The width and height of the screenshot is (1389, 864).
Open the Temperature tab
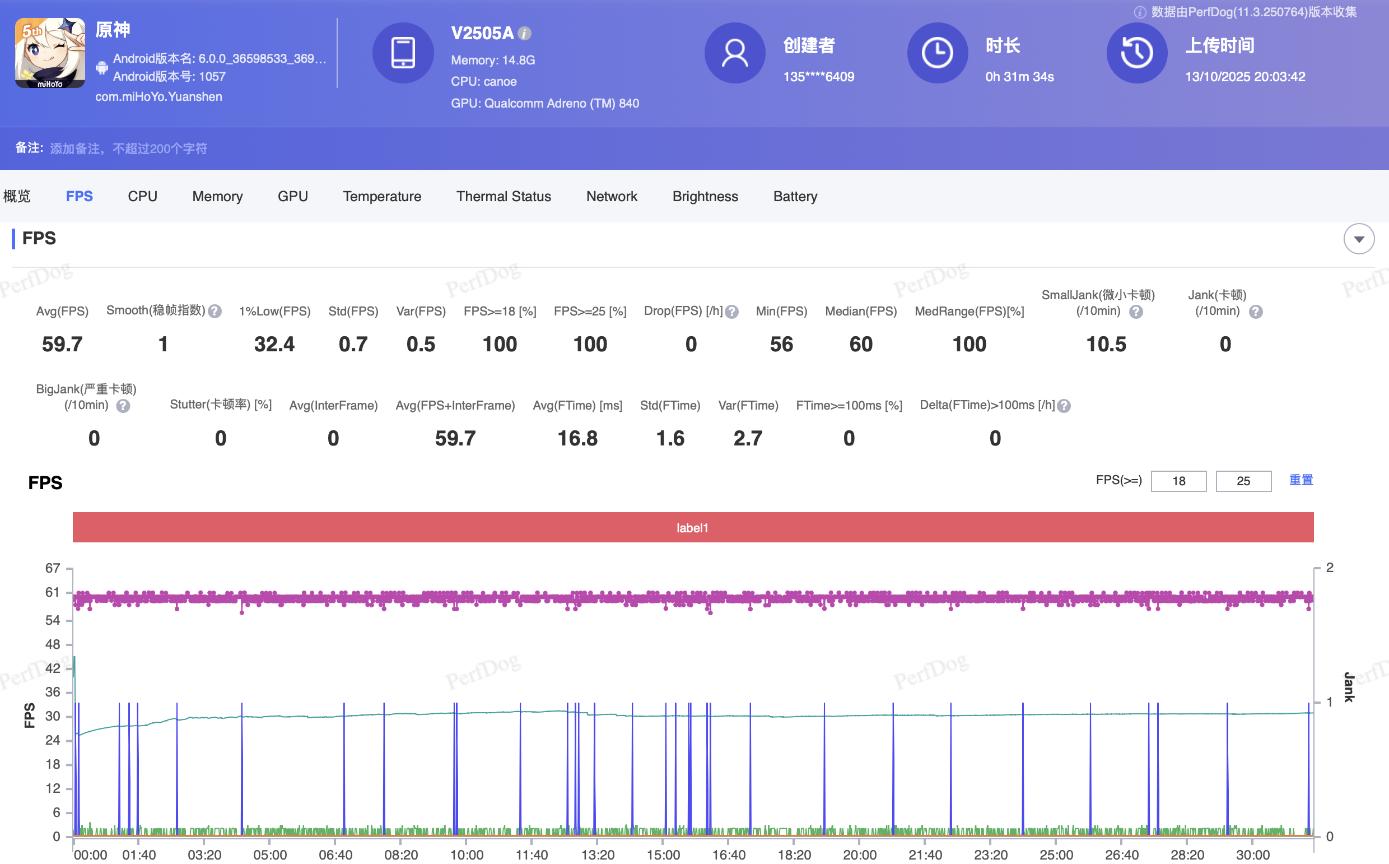(382, 196)
